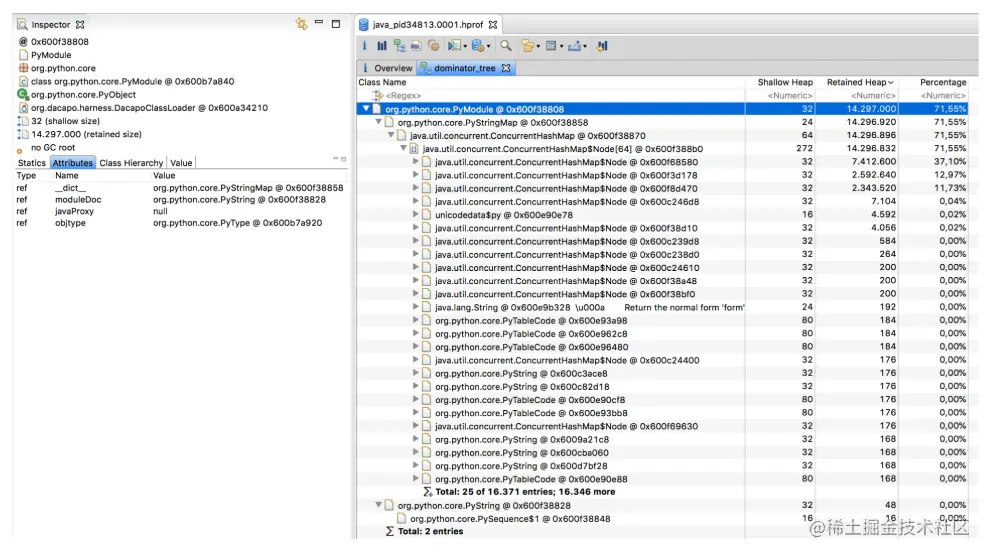Open Dominator Tree from toolbar icon
Image resolution: width=987 pixels, height=555 pixels.
[x=399, y=45]
